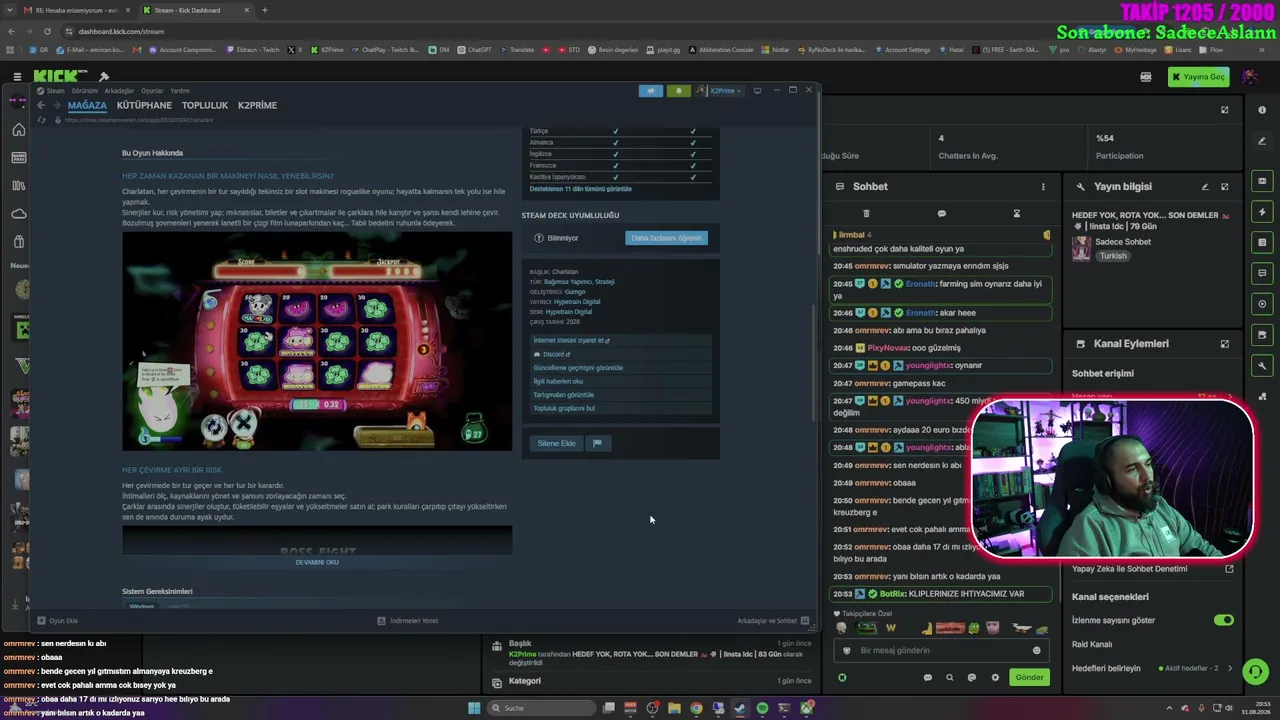Viewport: 1280px width, 720px height.
Task: Open Home in Kick left sidebar
Action: (18, 130)
